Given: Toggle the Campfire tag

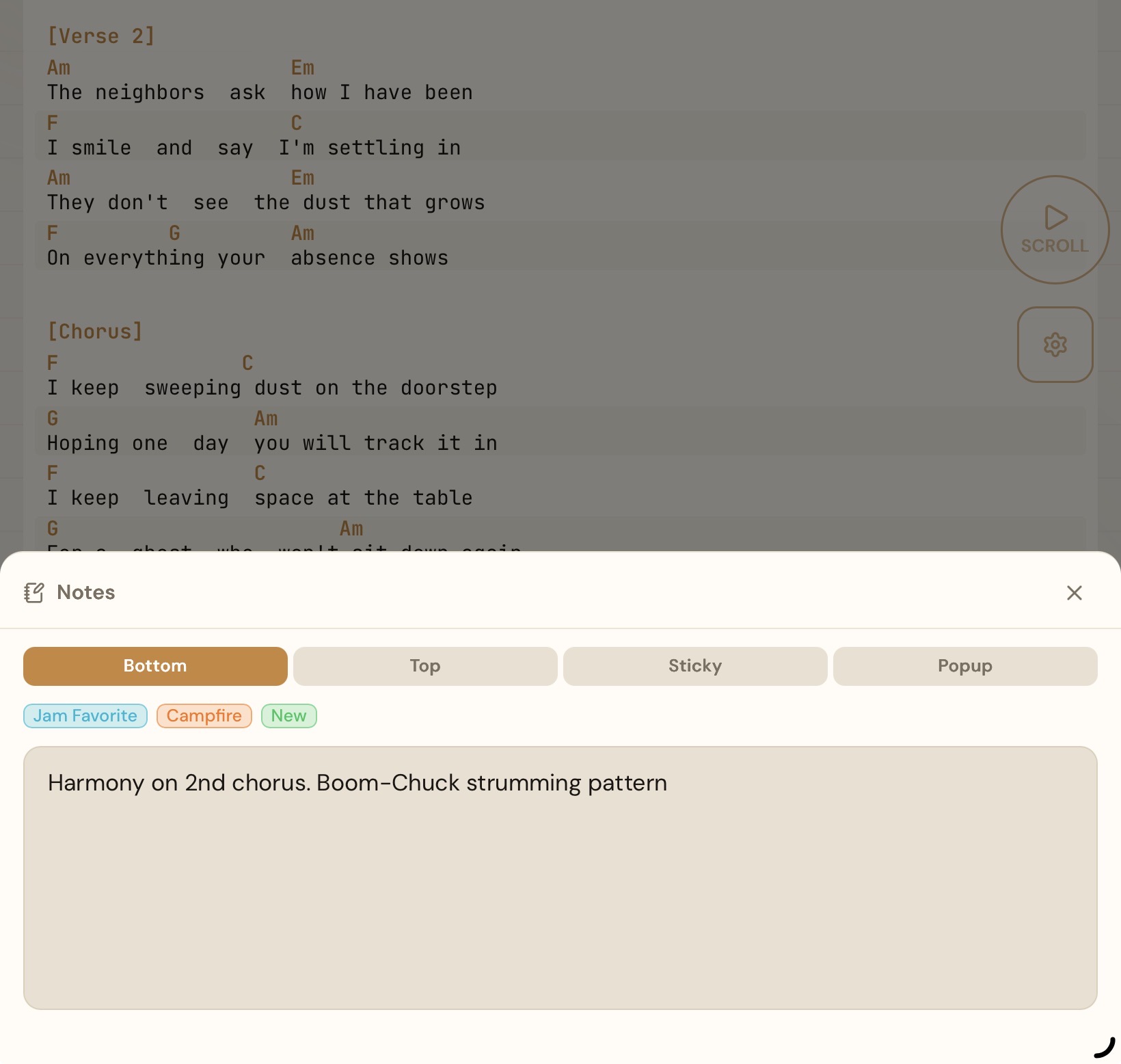Looking at the screenshot, I should (204, 716).
